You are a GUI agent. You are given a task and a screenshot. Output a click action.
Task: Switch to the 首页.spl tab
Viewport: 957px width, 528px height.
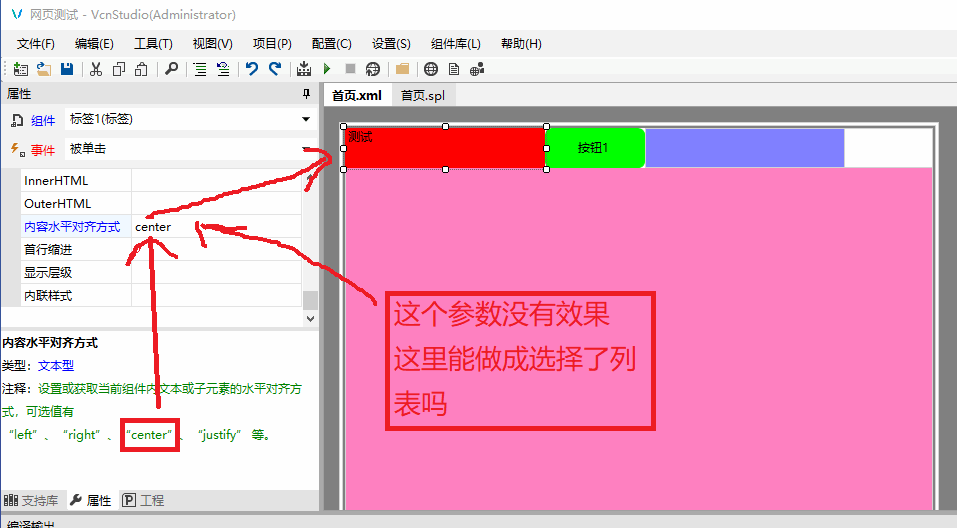click(x=422, y=95)
